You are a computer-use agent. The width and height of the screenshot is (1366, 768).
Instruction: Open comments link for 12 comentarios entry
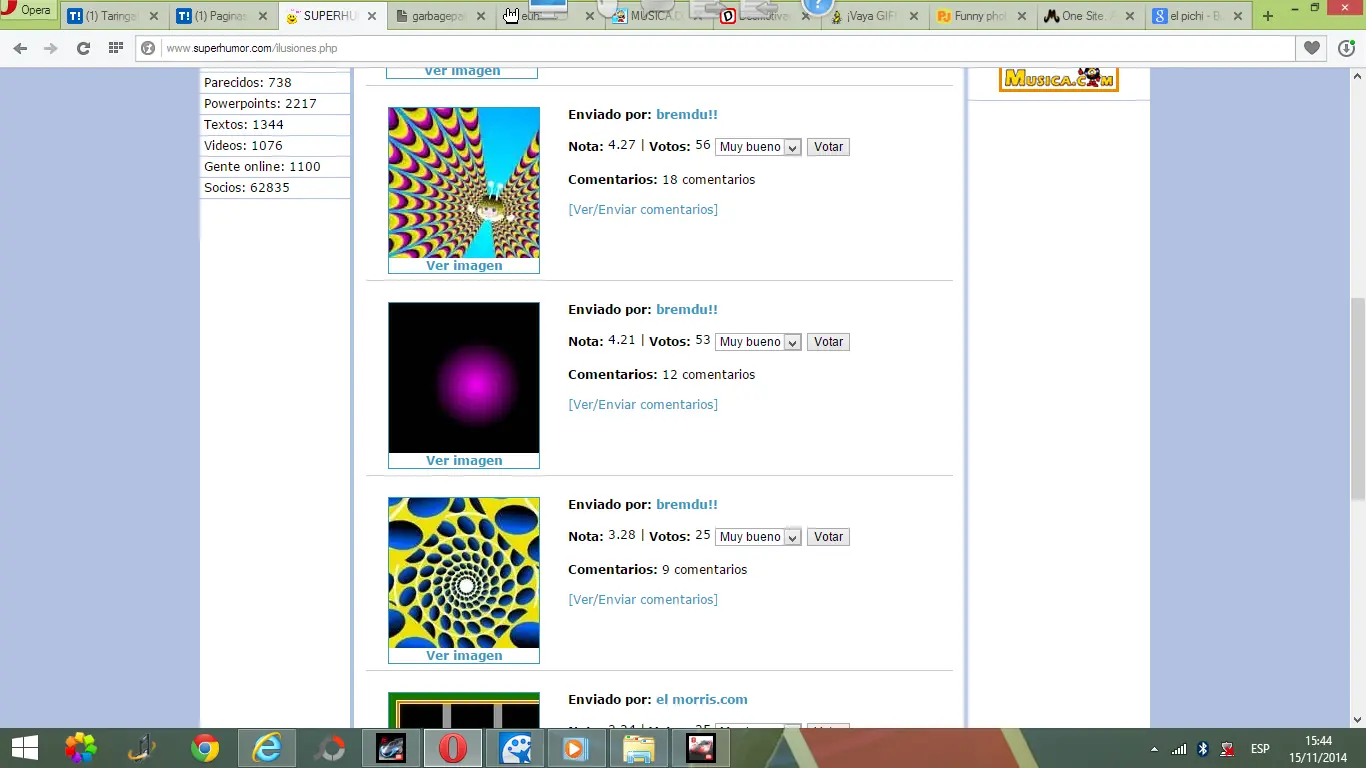(x=643, y=405)
